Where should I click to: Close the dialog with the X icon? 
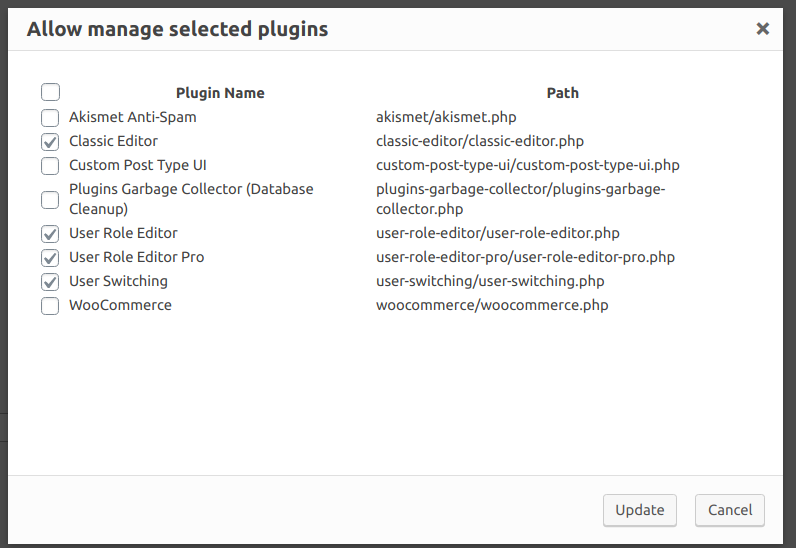pyautogui.click(x=762, y=29)
